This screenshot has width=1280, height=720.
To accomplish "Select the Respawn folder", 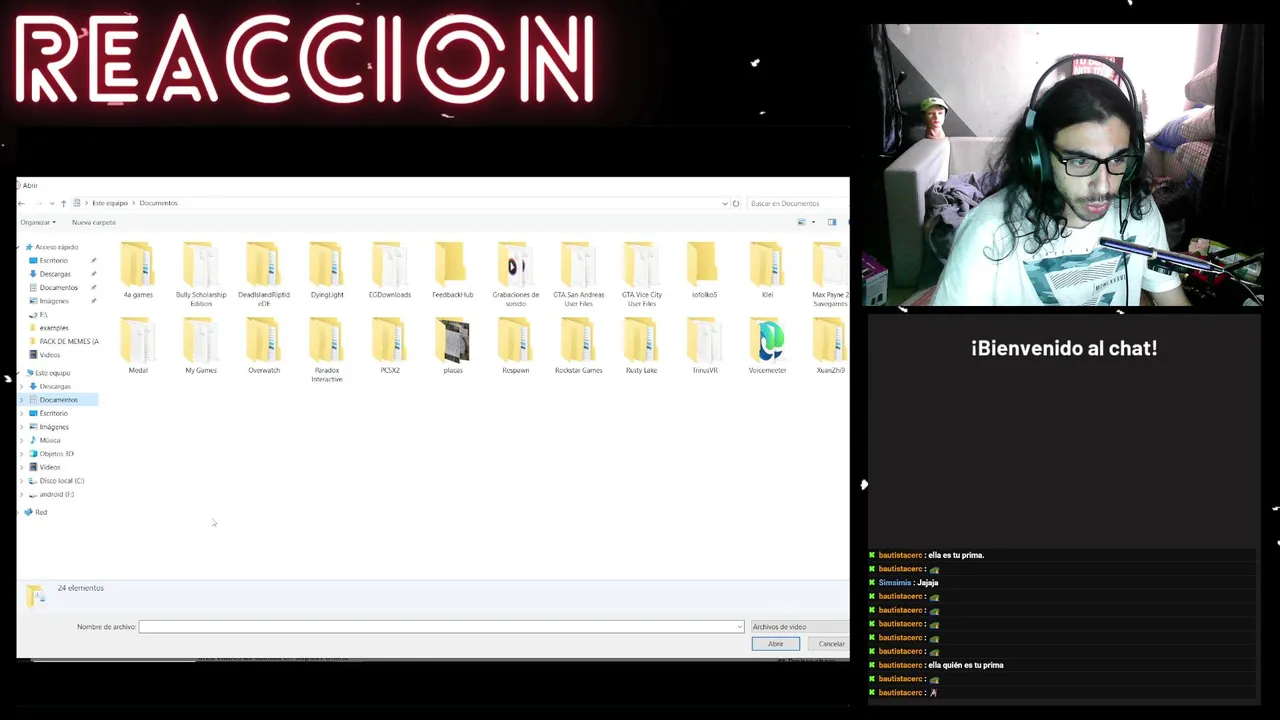I will [x=516, y=346].
